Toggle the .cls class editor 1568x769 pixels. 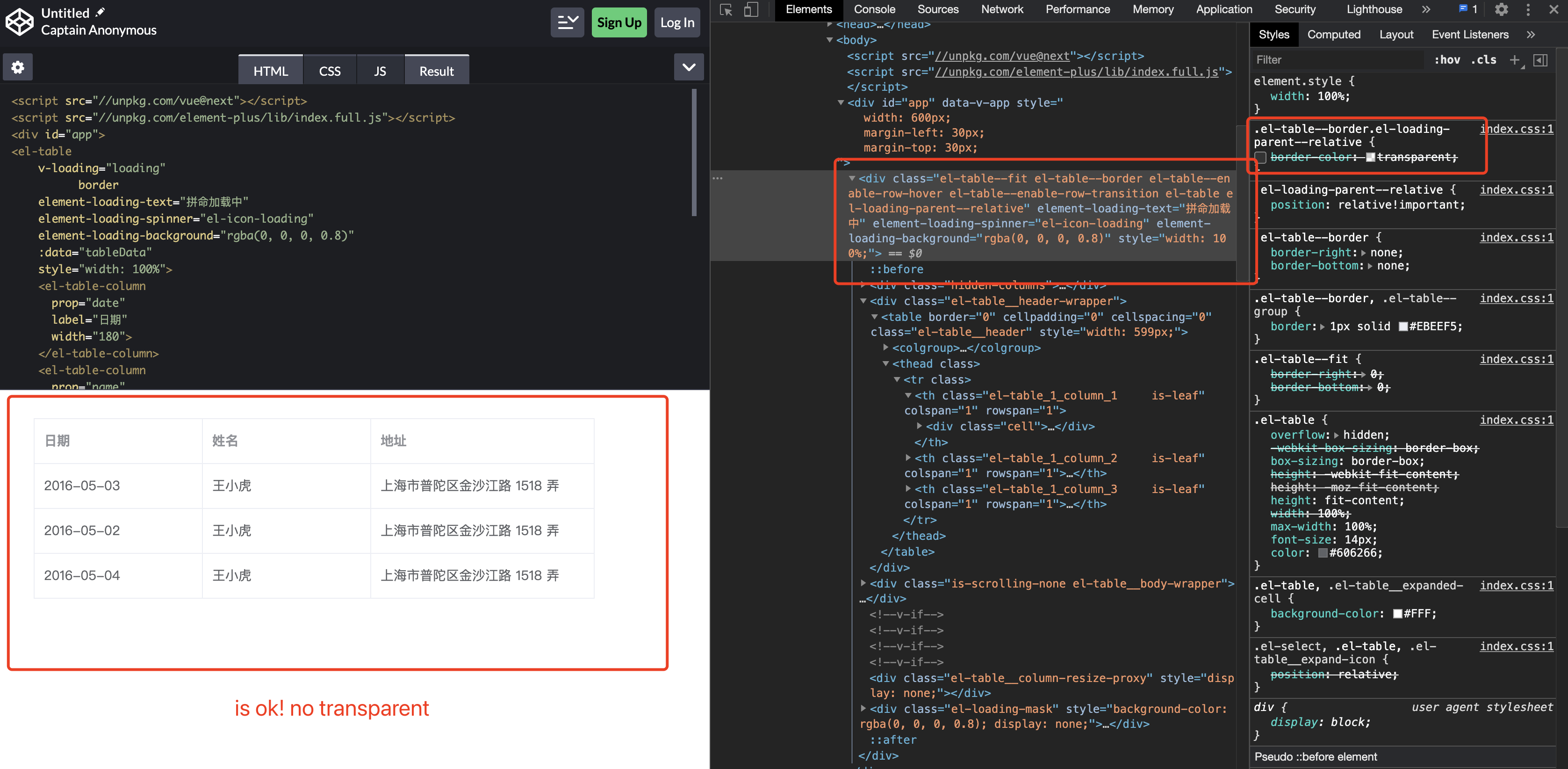coord(1483,60)
